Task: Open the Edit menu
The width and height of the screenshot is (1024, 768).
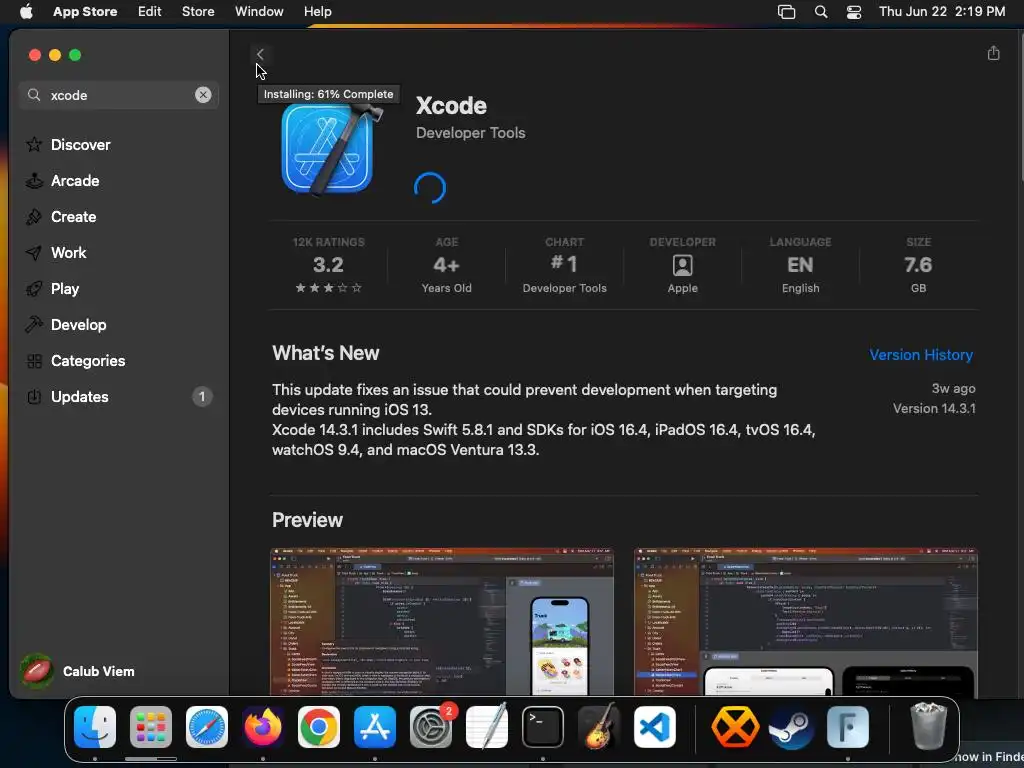Action: click(x=150, y=12)
